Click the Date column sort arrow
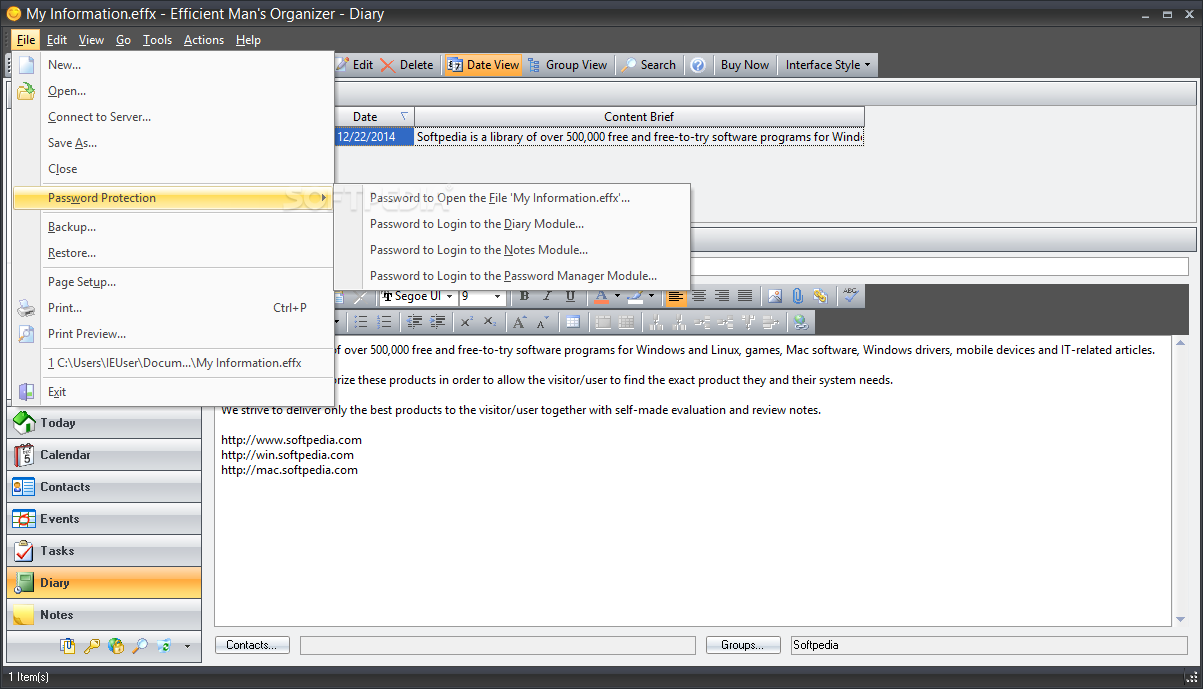The image size is (1203, 689). click(x=404, y=117)
